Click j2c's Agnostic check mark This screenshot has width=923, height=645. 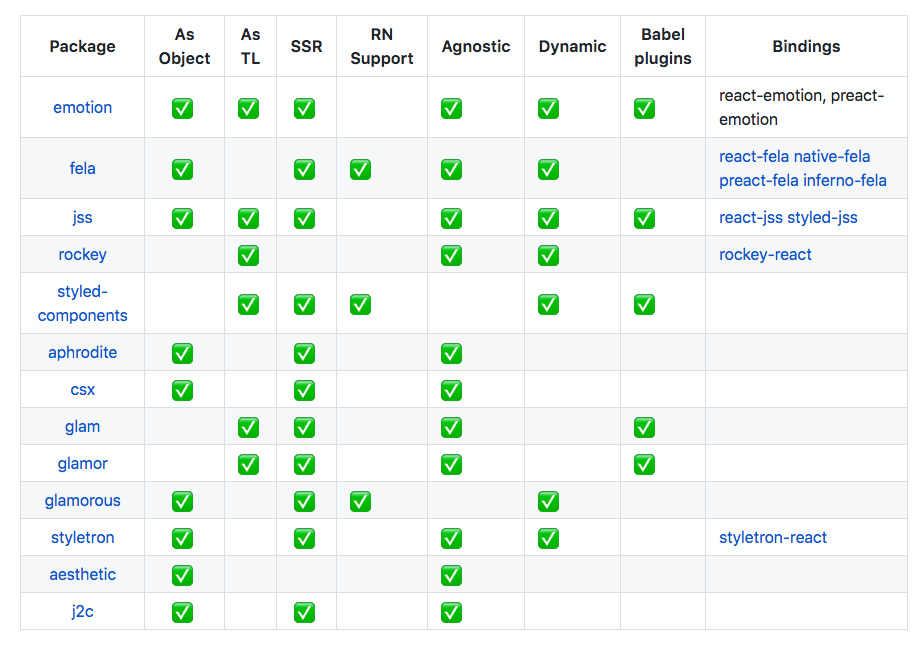451,613
